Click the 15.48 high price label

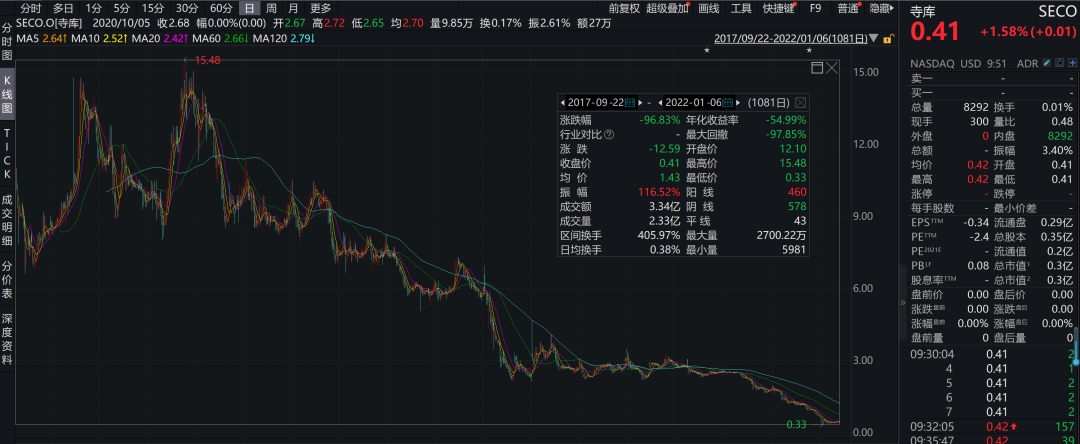tap(207, 61)
